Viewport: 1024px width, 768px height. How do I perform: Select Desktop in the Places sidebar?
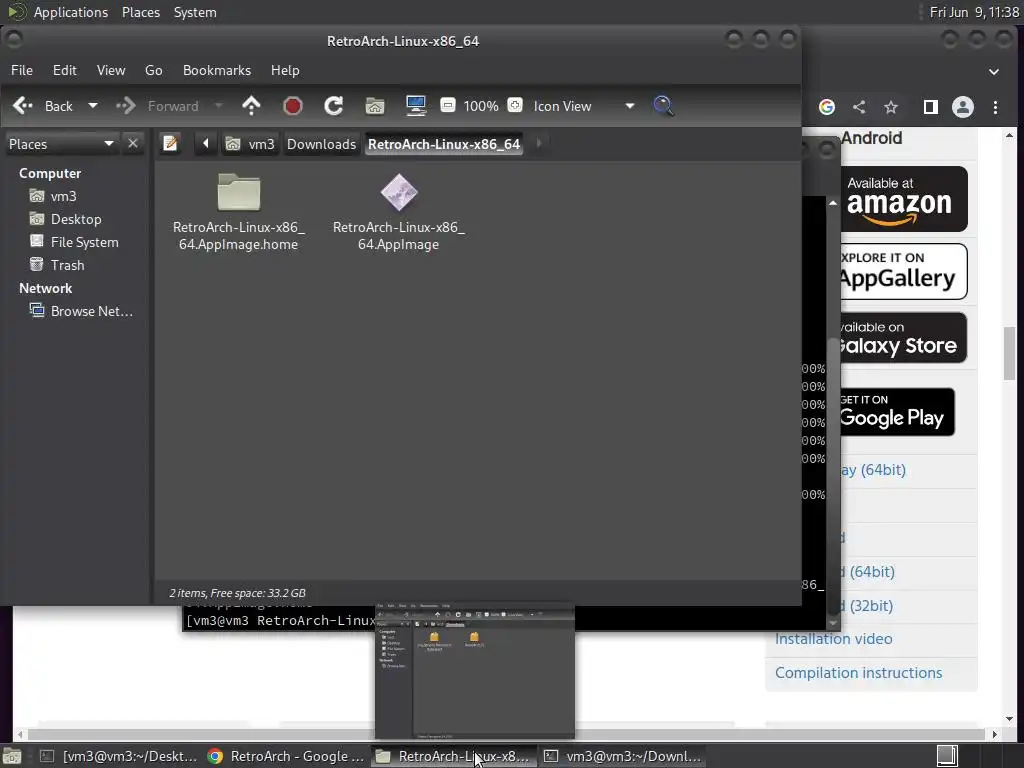(x=65, y=219)
